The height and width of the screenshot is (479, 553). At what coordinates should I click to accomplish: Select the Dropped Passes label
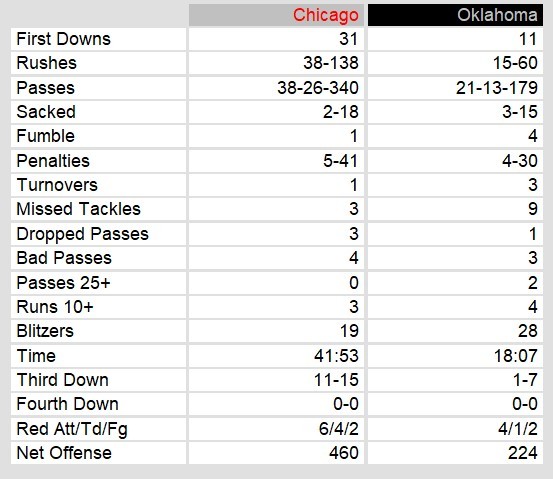click(83, 234)
